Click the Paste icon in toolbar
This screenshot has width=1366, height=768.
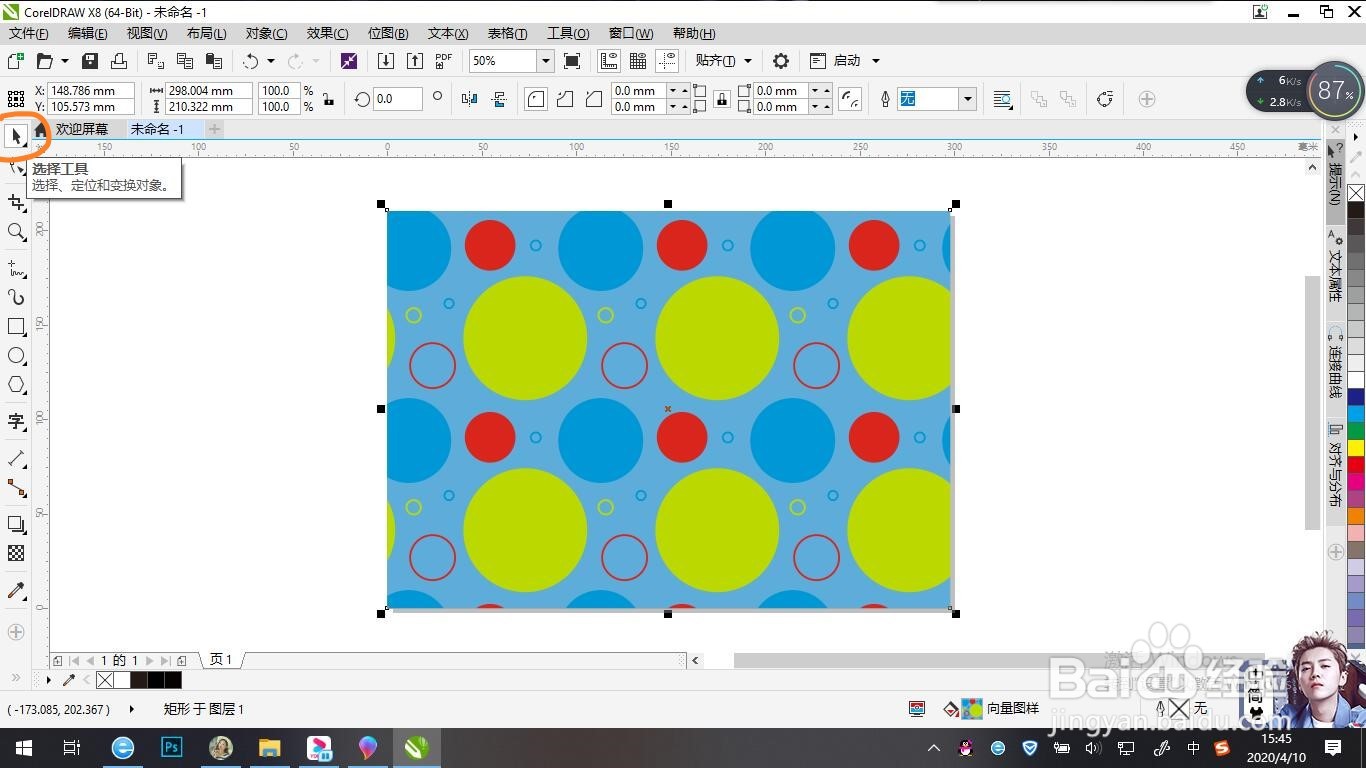(213, 61)
